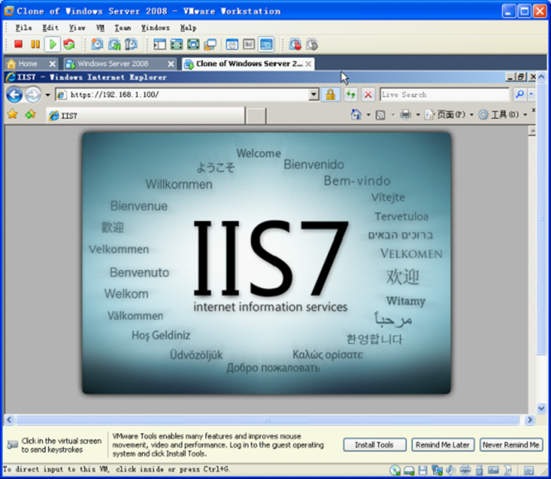Activate Unity mode toolbar icon

[210, 44]
